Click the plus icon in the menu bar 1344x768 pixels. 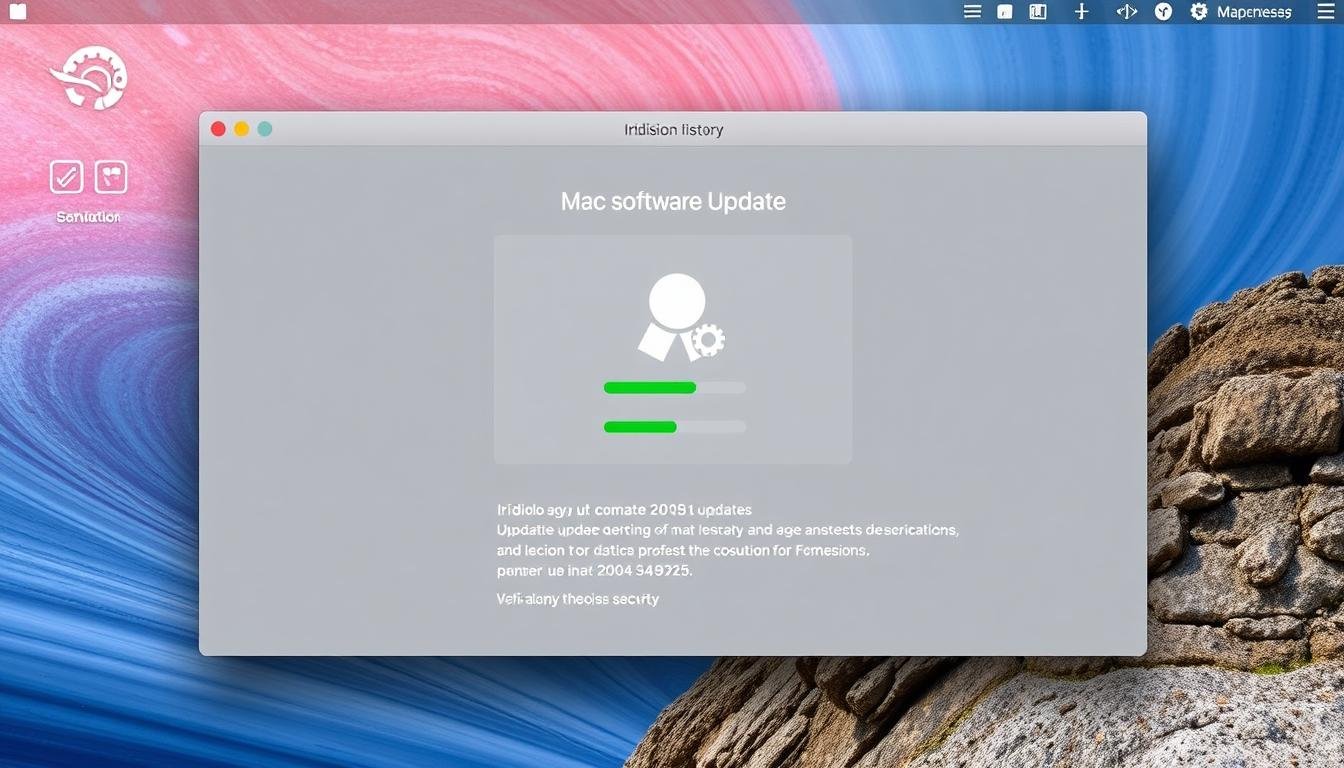(1081, 12)
